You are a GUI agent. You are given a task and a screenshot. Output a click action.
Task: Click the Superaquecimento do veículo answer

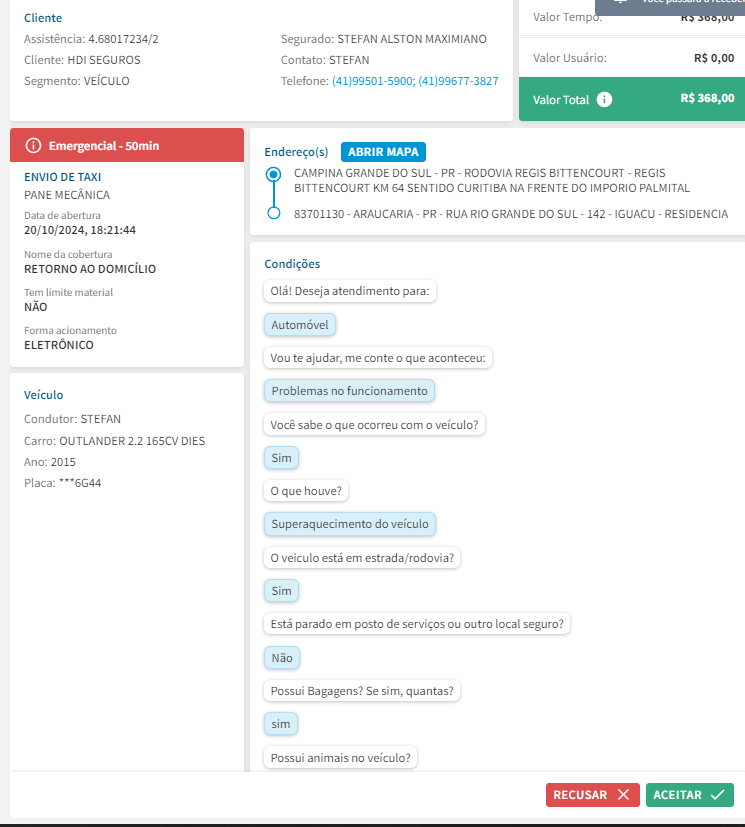click(x=350, y=524)
